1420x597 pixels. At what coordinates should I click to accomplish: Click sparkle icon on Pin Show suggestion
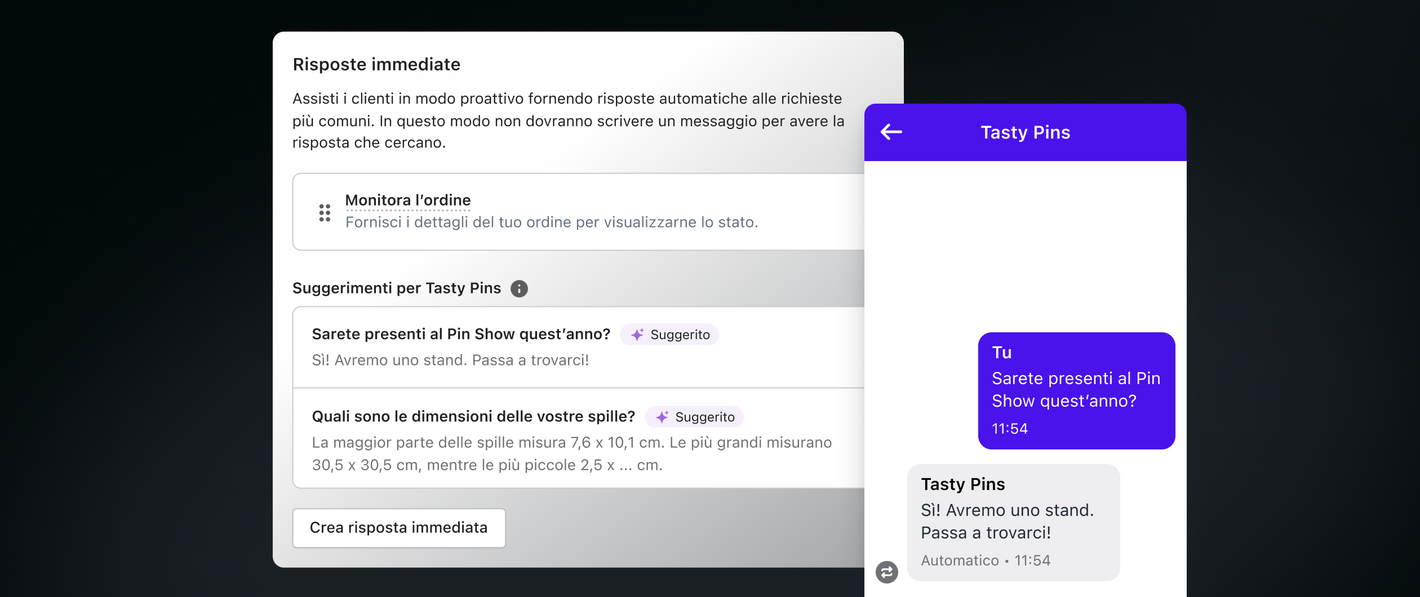pyautogui.click(x=637, y=335)
